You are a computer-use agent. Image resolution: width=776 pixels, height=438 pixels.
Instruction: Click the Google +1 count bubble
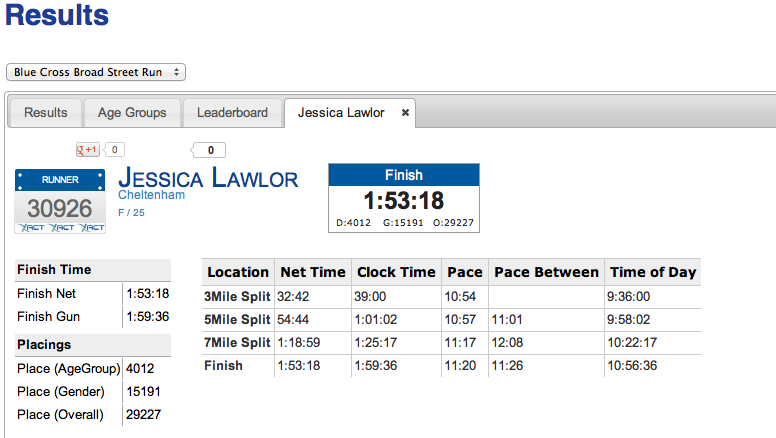point(114,149)
